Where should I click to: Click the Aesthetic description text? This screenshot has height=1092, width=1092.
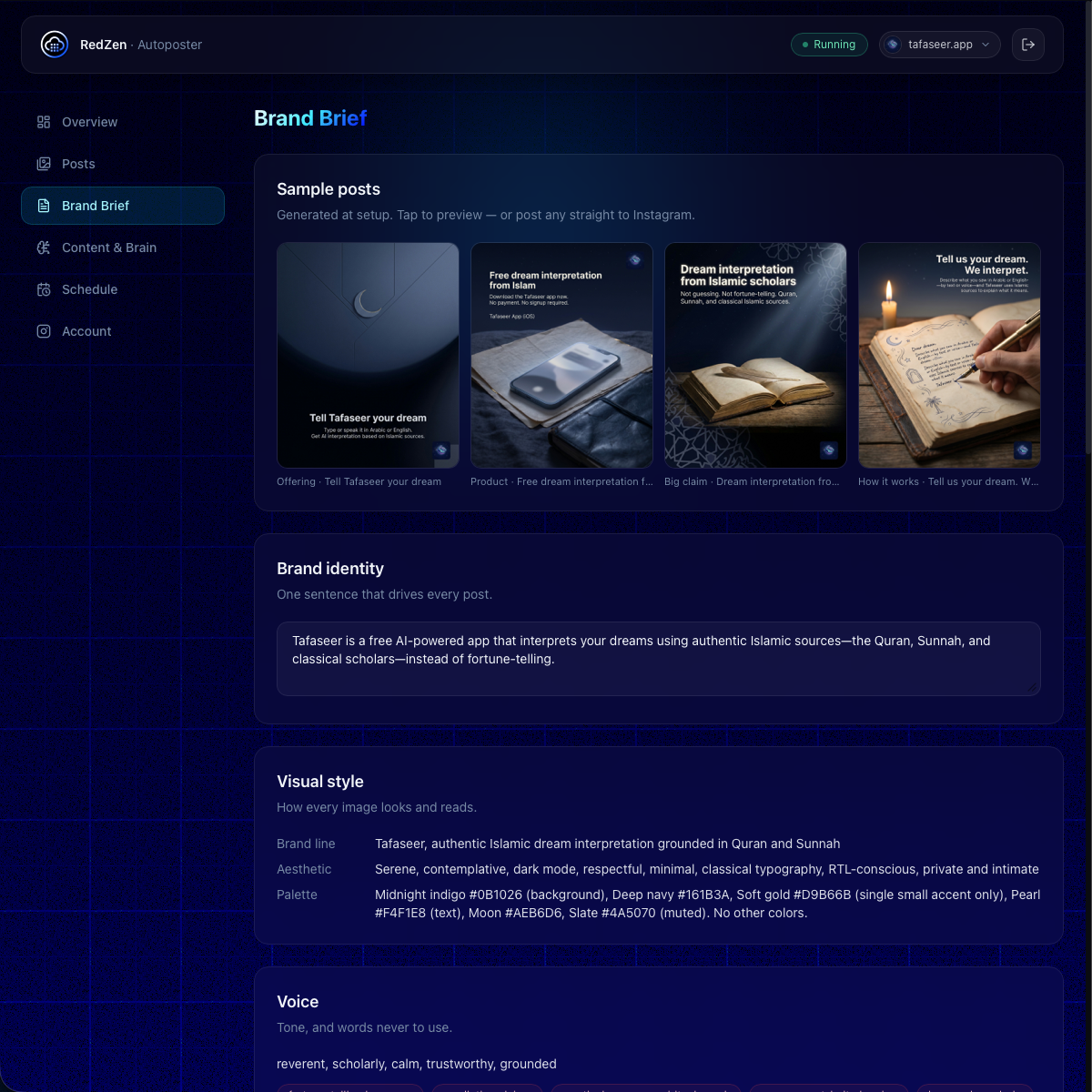coord(706,869)
